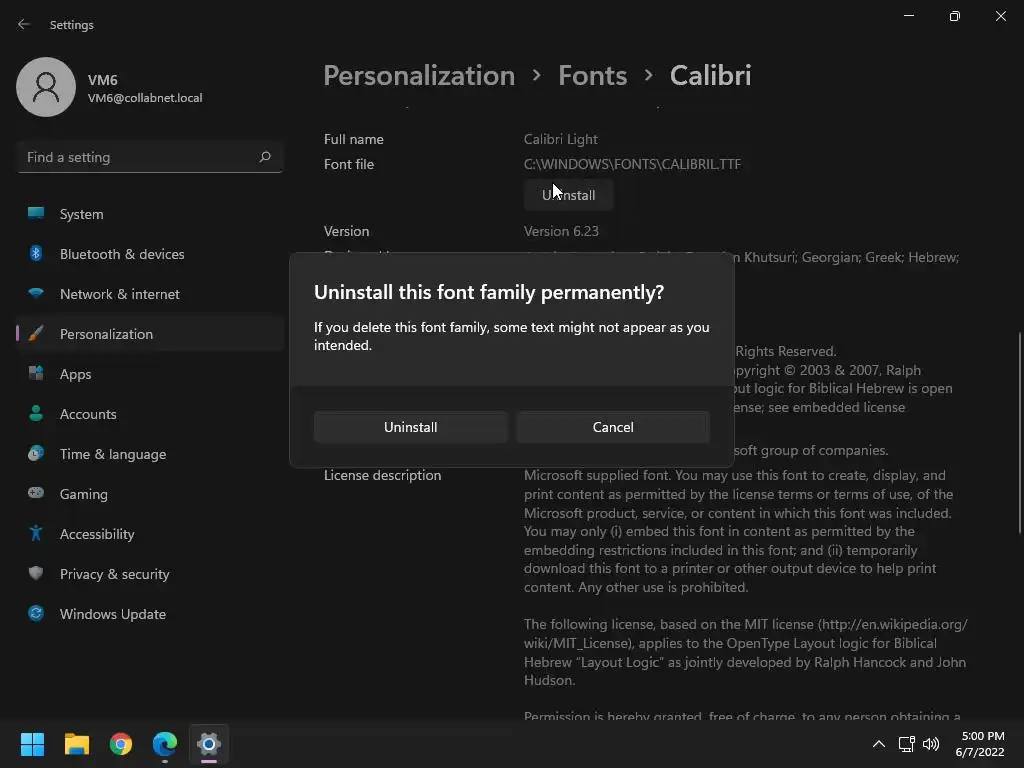Click the search magnifier icon
Image resolution: width=1024 pixels, height=768 pixels.
click(x=265, y=157)
